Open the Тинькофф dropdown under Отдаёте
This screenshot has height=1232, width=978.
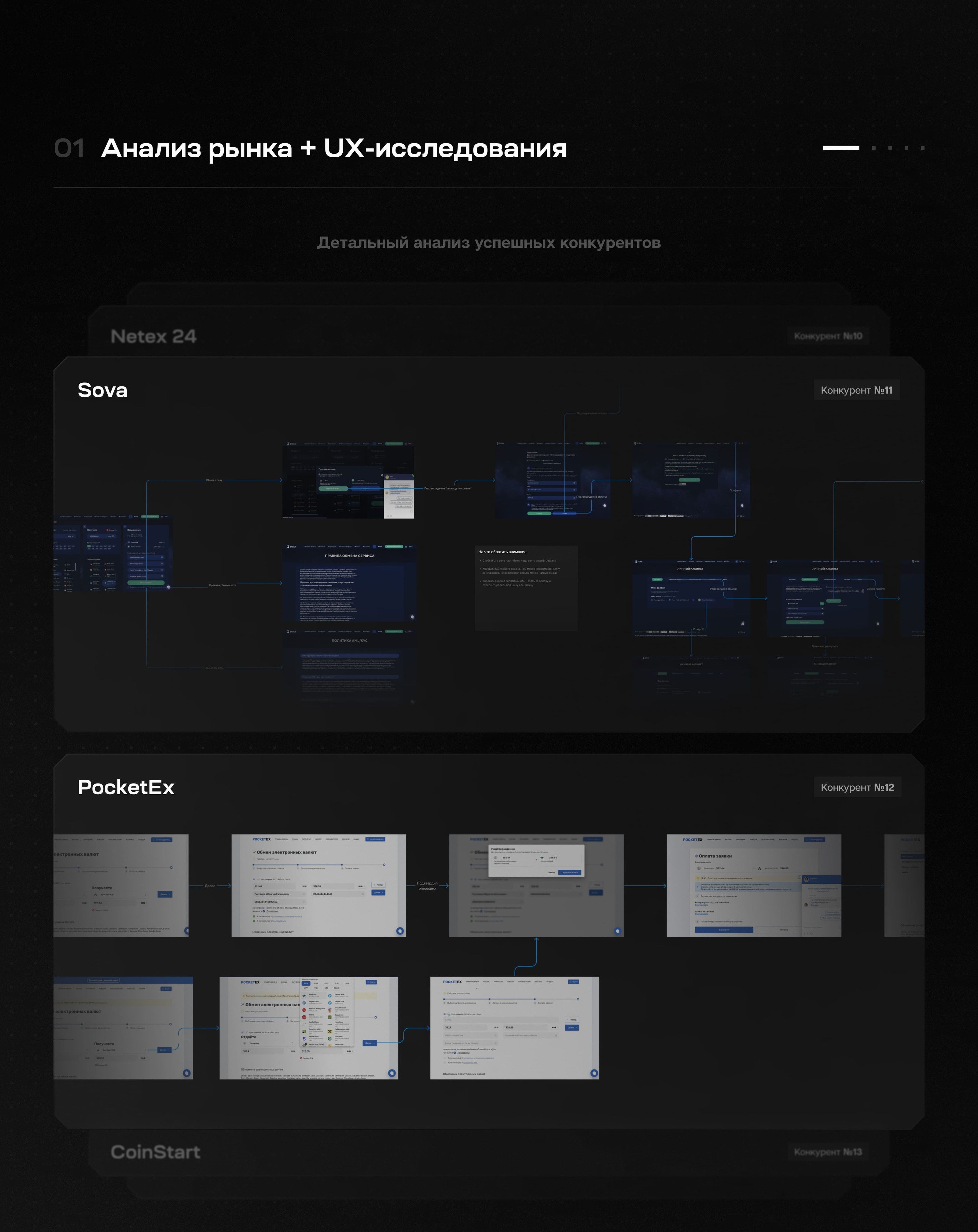[269, 1043]
